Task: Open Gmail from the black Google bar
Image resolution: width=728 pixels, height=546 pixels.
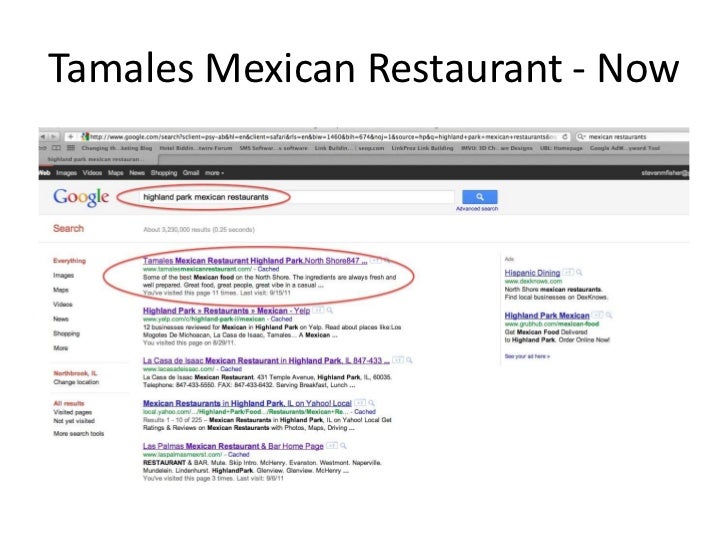Action: coord(191,173)
